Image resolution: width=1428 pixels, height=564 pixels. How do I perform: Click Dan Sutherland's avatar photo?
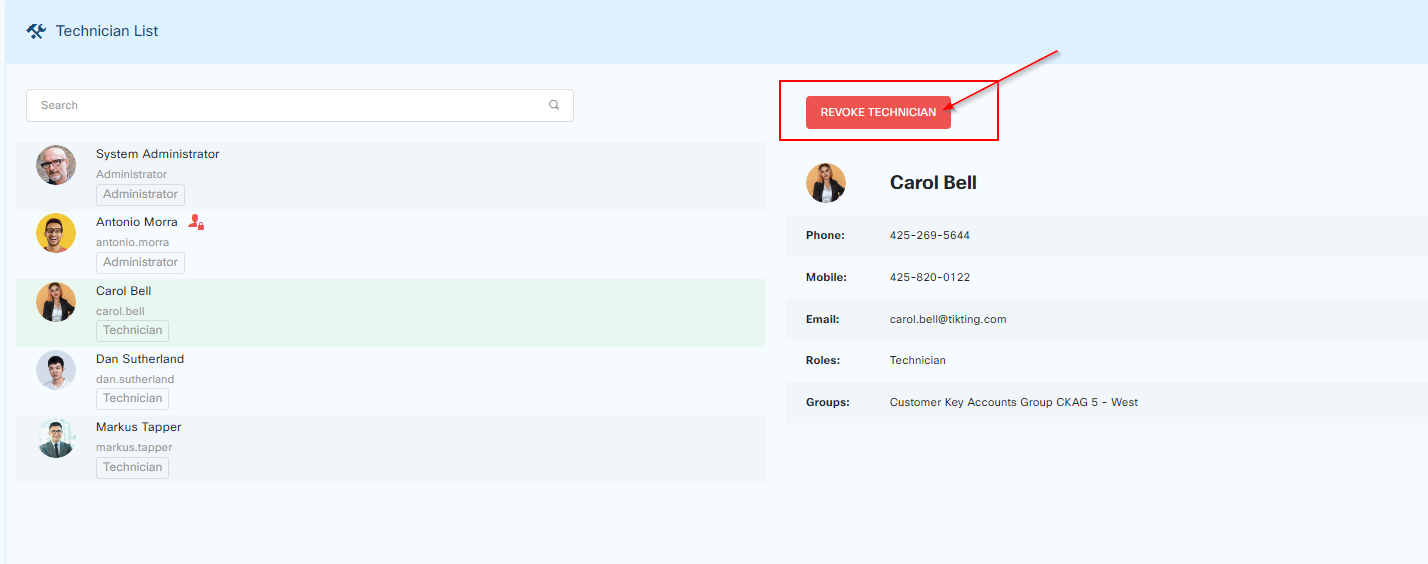pos(56,370)
